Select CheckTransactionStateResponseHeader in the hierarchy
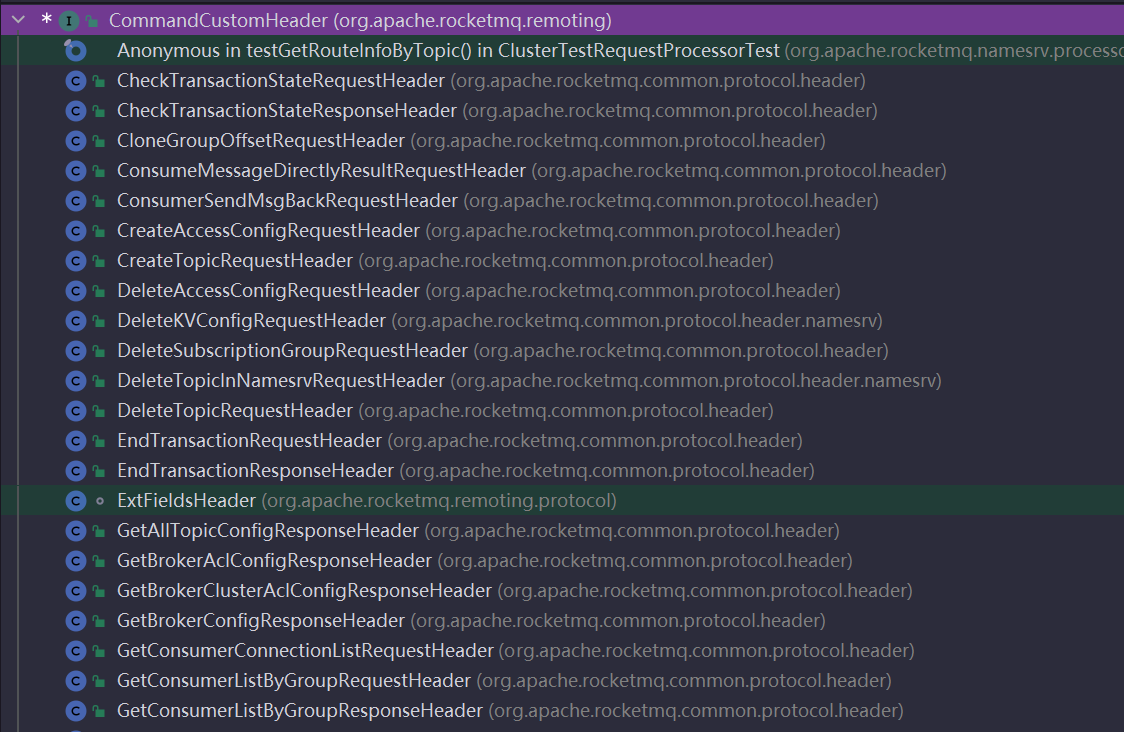Image resolution: width=1124 pixels, height=732 pixels. pyautogui.click(x=287, y=110)
